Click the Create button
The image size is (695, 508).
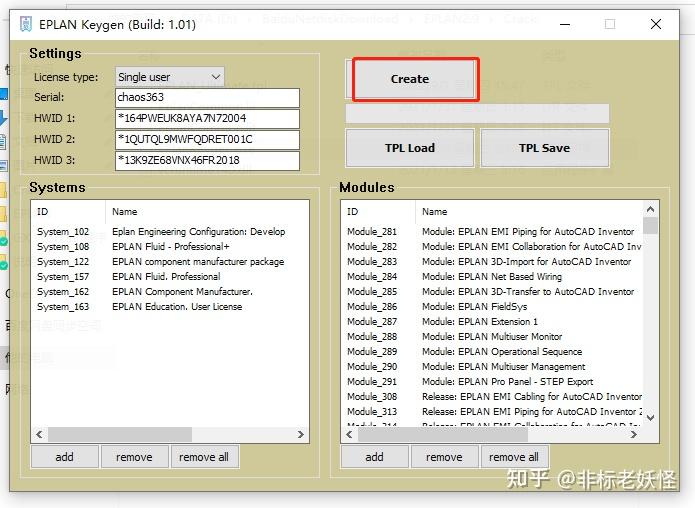pyautogui.click(x=410, y=79)
